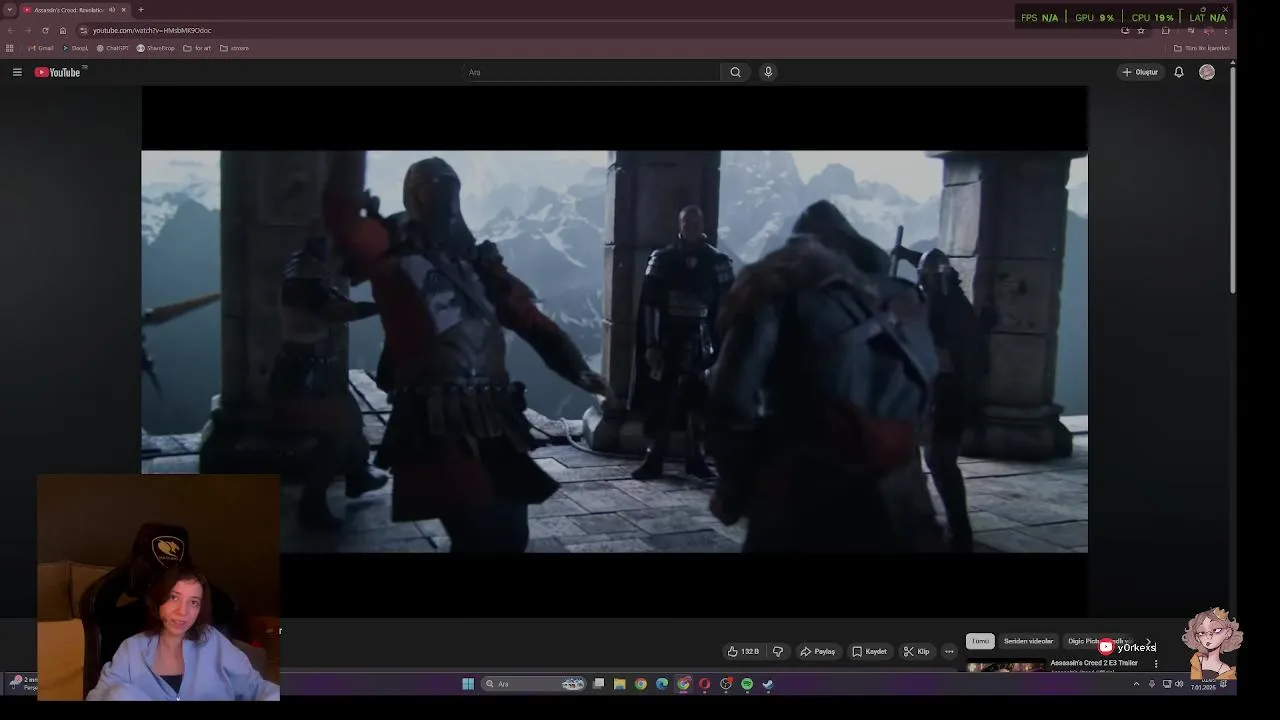
Task: Open the YouTube guide hamburger menu
Action: [x=17, y=72]
